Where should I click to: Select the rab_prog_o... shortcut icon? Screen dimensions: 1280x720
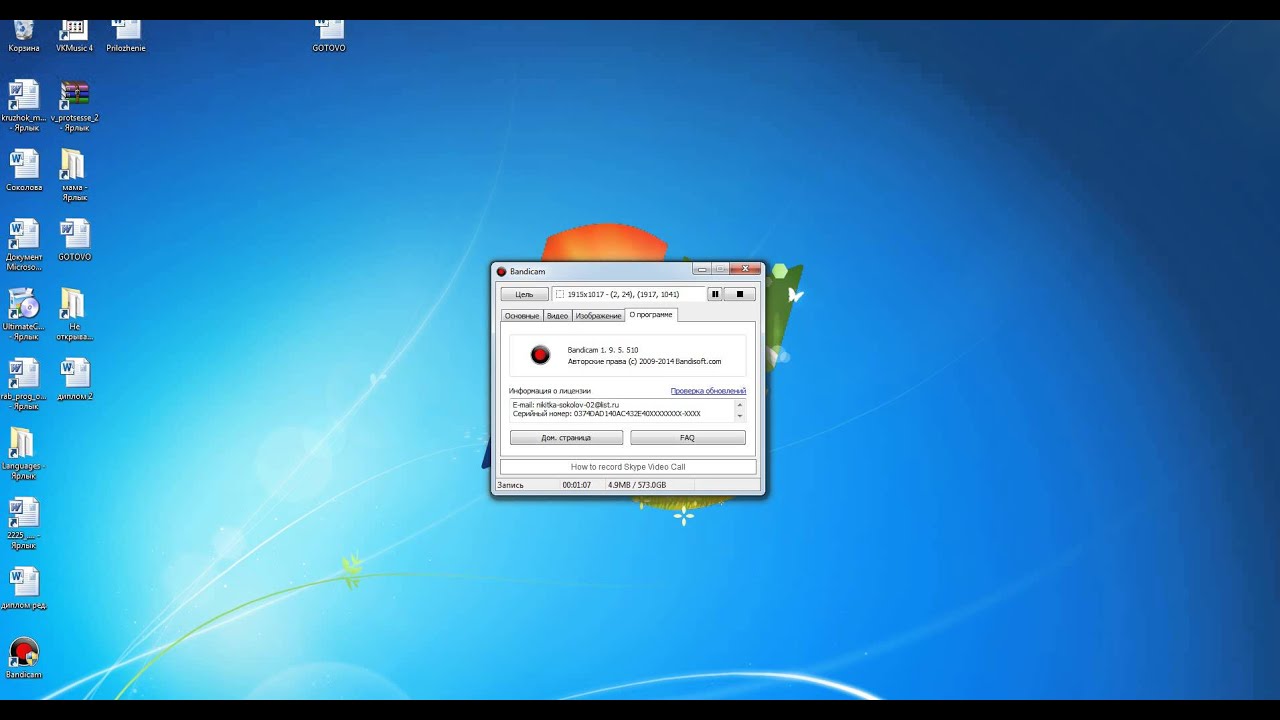pos(24,385)
